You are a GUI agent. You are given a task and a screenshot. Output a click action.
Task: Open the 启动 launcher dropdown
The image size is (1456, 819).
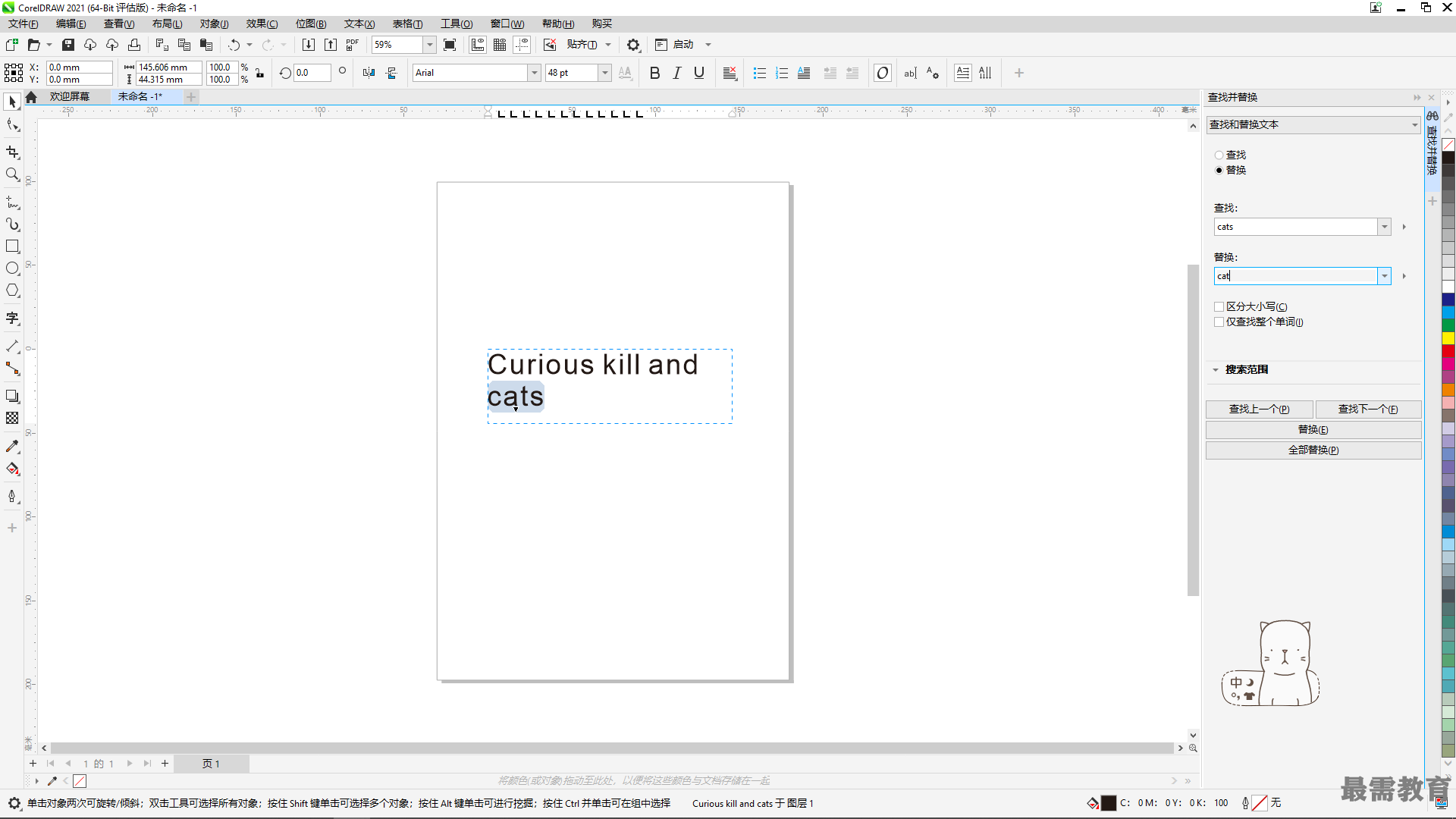pyautogui.click(x=708, y=45)
